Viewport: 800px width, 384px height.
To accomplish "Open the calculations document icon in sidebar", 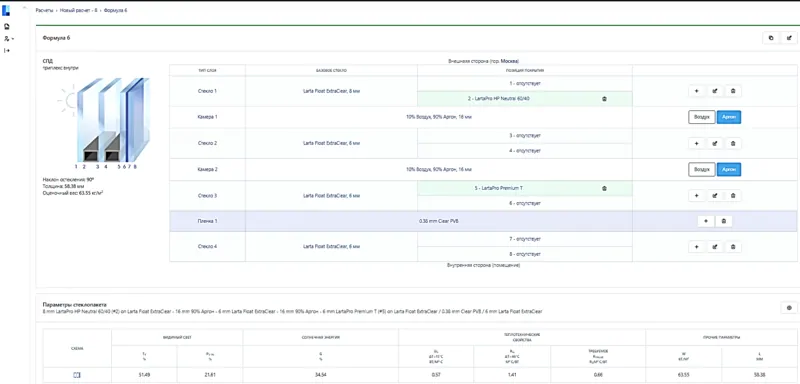I will (x=7, y=26).
